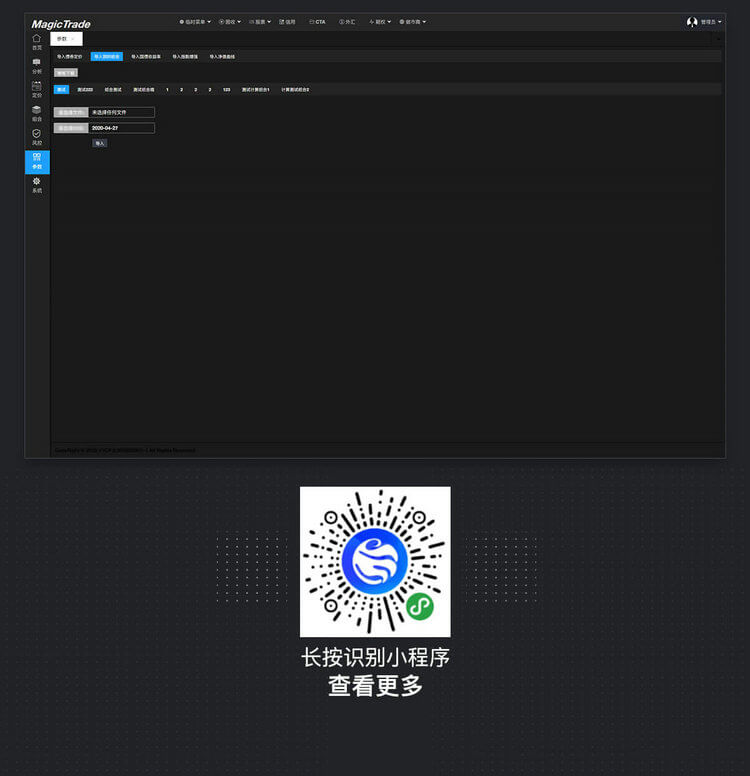
Task: Open the 管理员 user account dropdown
Action: [711, 22]
